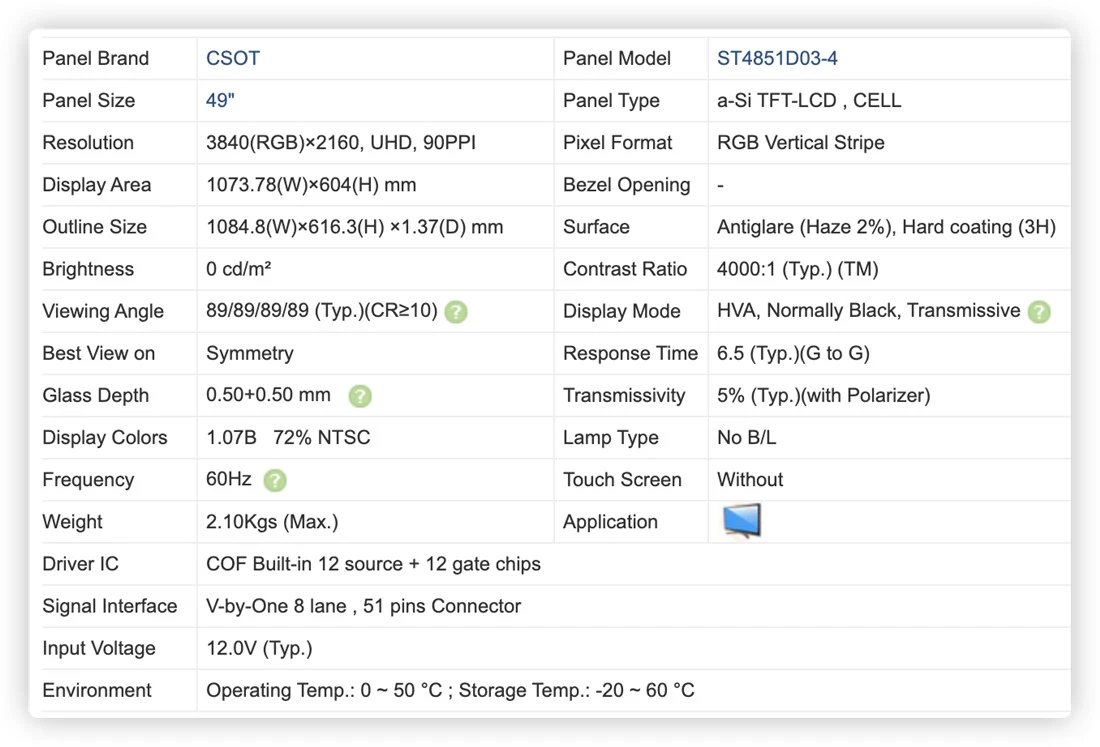The image size is (1100, 747).
Task: Open the 49" panel size link
Action: click(220, 100)
